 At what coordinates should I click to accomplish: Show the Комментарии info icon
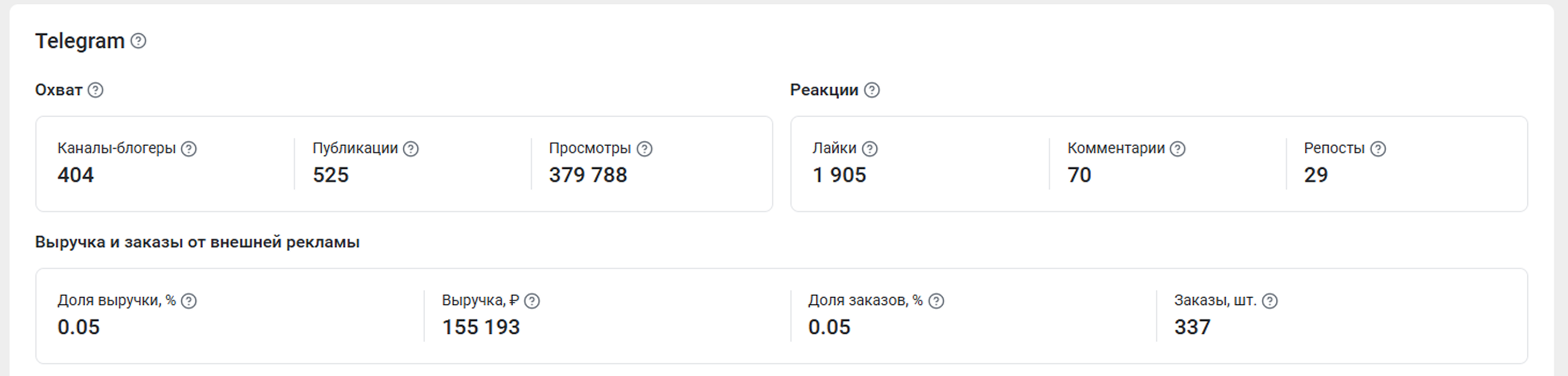[x=1178, y=148]
